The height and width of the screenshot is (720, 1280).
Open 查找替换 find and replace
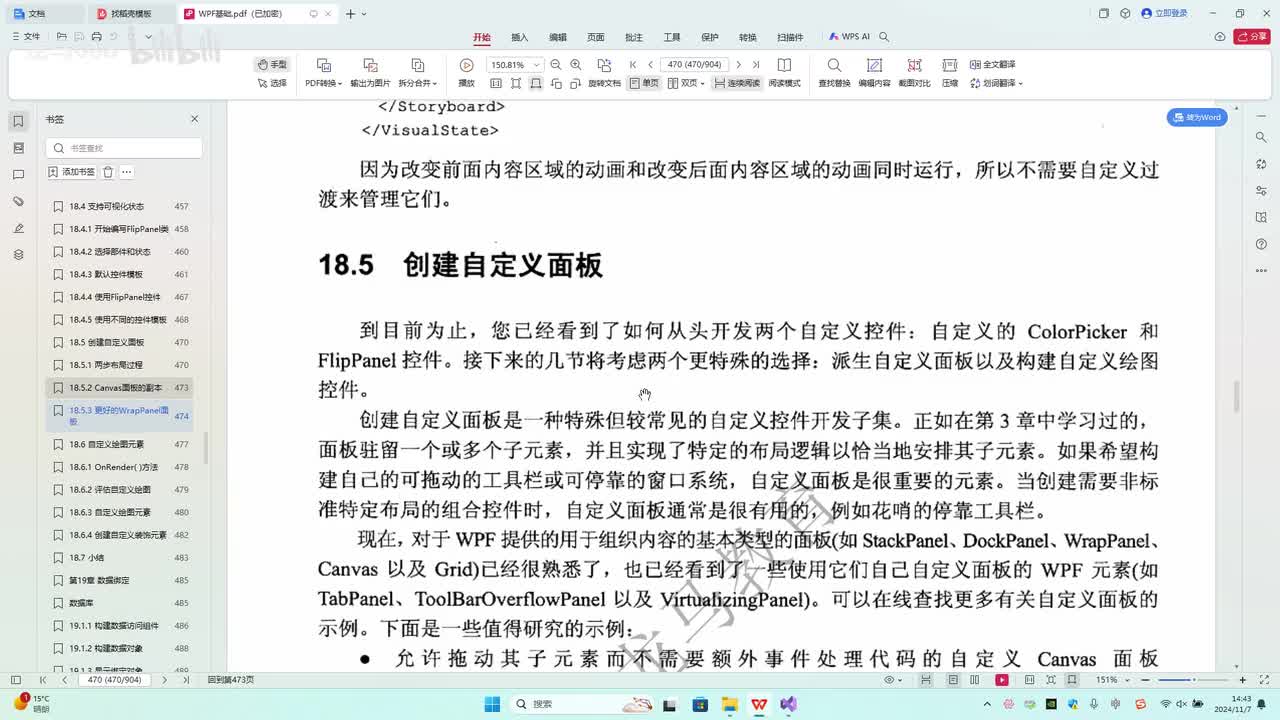click(834, 73)
